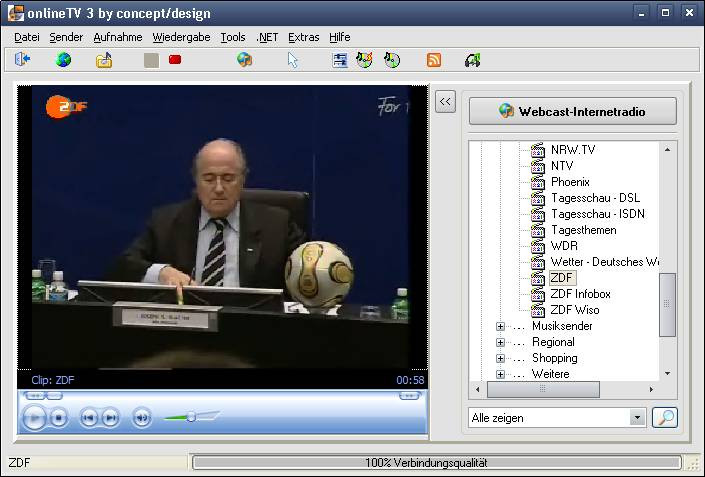The height and width of the screenshot is (477, 705).
Task: Open Webcast-Internetradio button
Action: click(572, 111)
